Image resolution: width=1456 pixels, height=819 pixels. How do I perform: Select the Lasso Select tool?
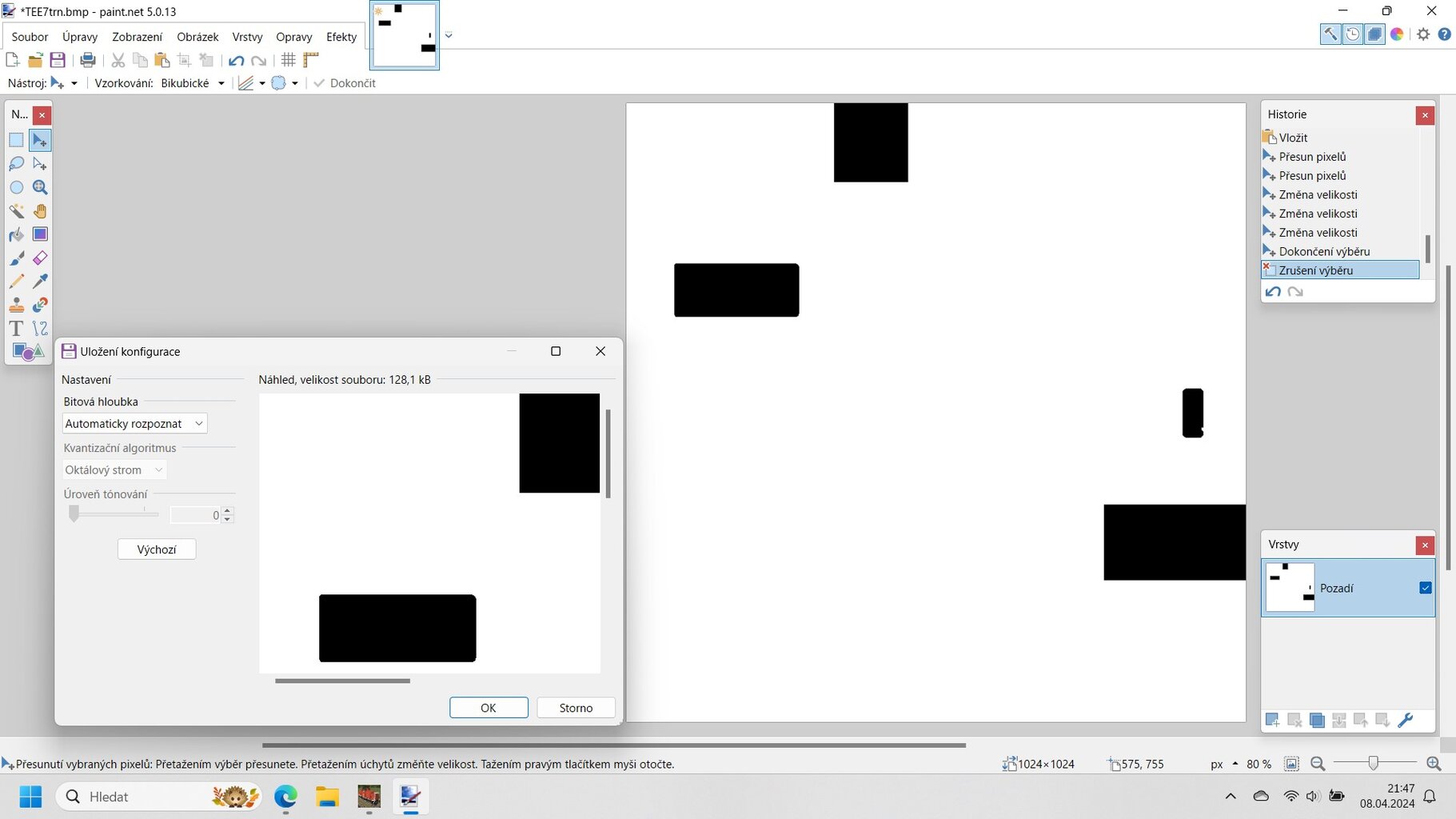point(16,164)
